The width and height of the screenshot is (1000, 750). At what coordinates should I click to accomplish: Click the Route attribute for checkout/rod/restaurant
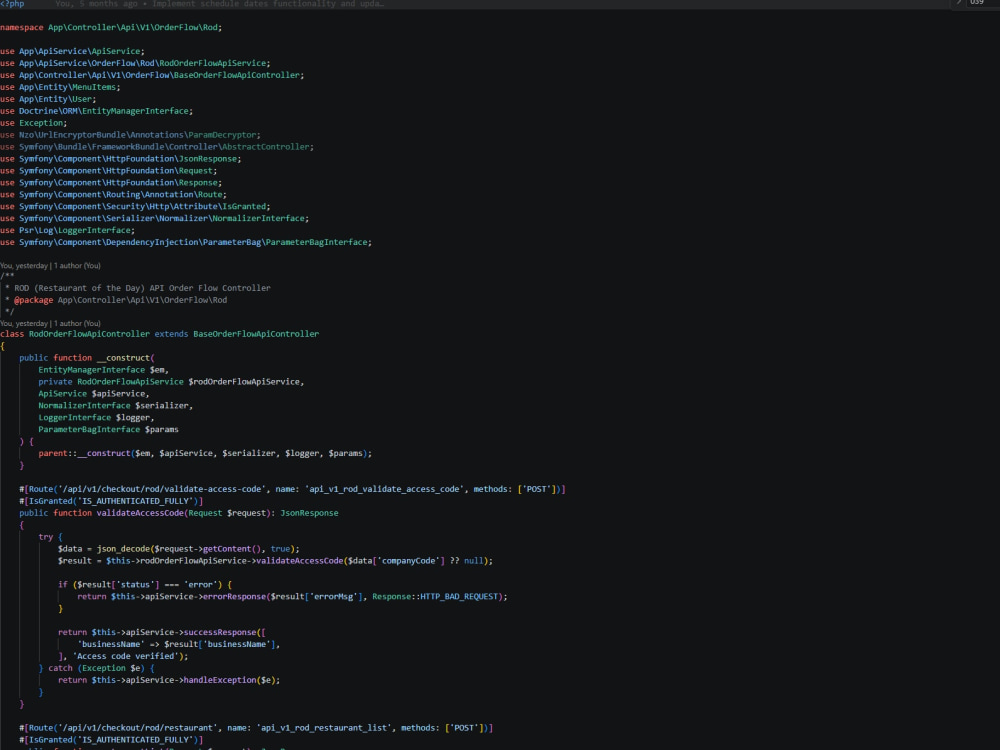click(x=256, y=728)
